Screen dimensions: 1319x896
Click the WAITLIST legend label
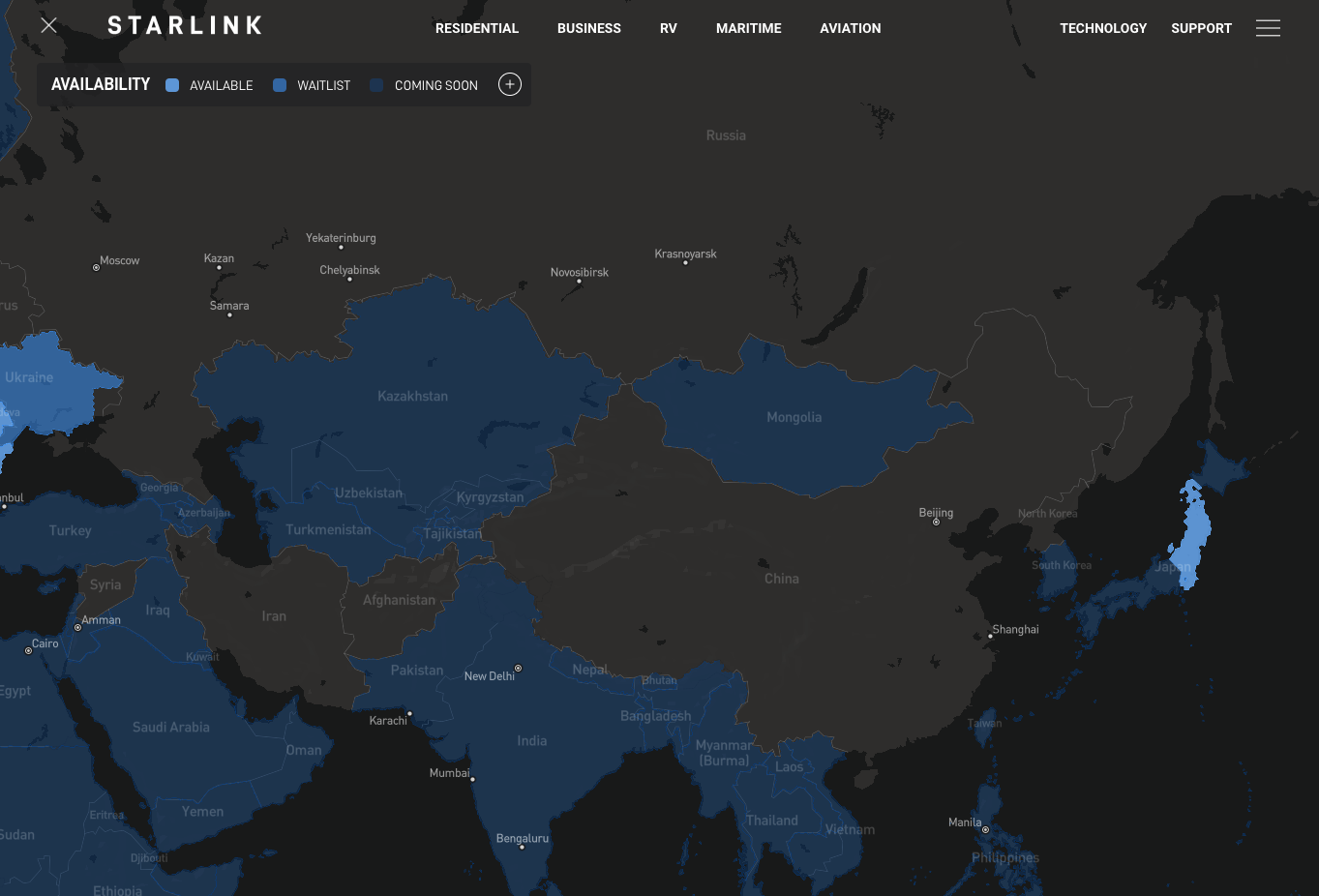[x=324, y=85]
